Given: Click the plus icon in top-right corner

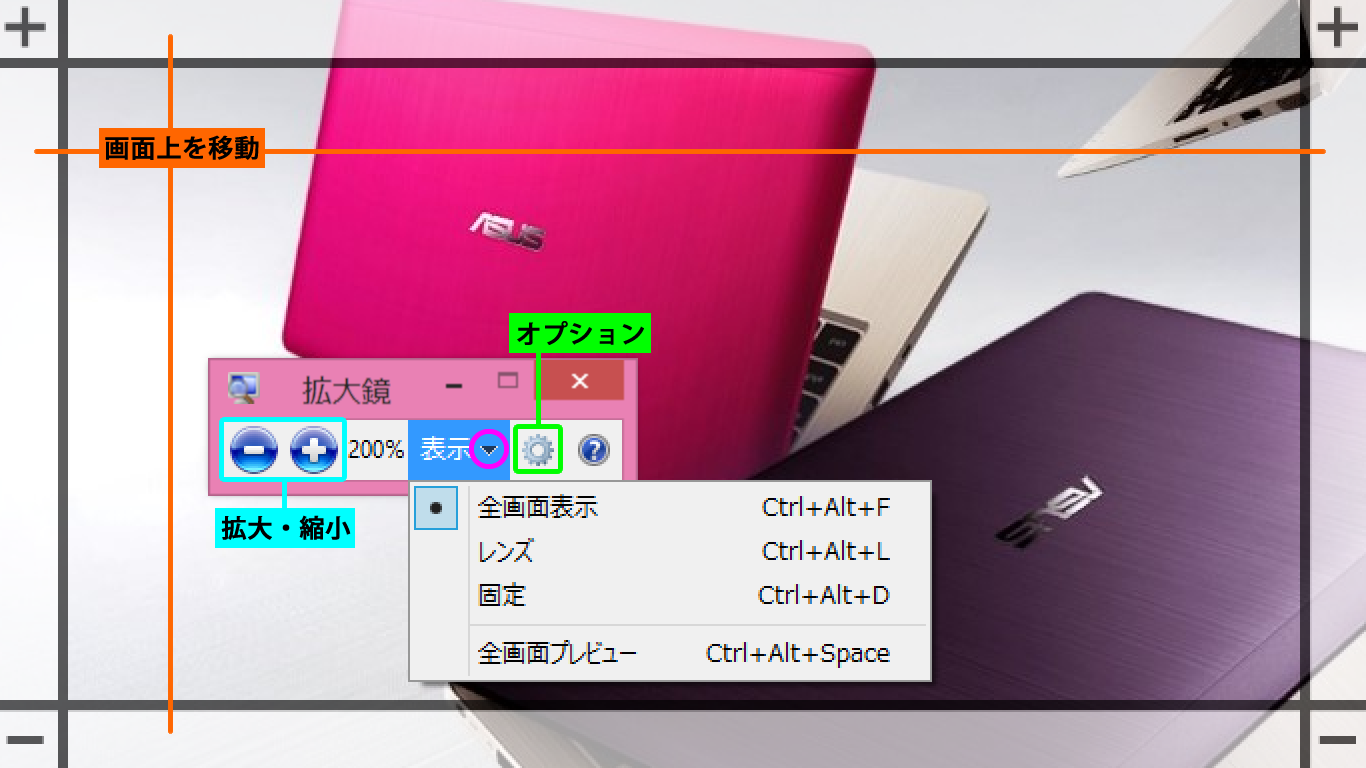Looking at the screenshot, I should [1338, 27].
